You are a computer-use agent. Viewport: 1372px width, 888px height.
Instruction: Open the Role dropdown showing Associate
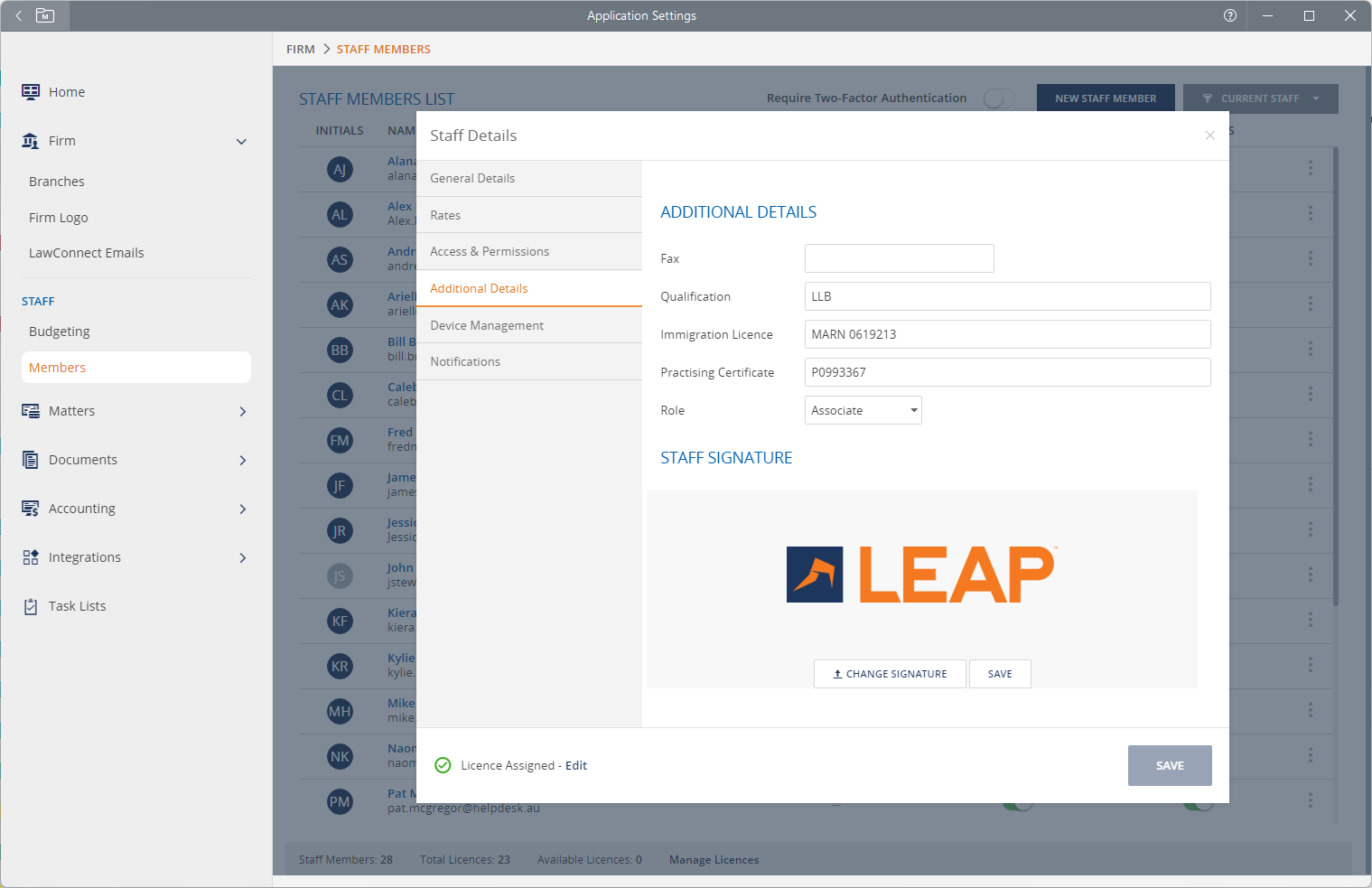(863, 410)
